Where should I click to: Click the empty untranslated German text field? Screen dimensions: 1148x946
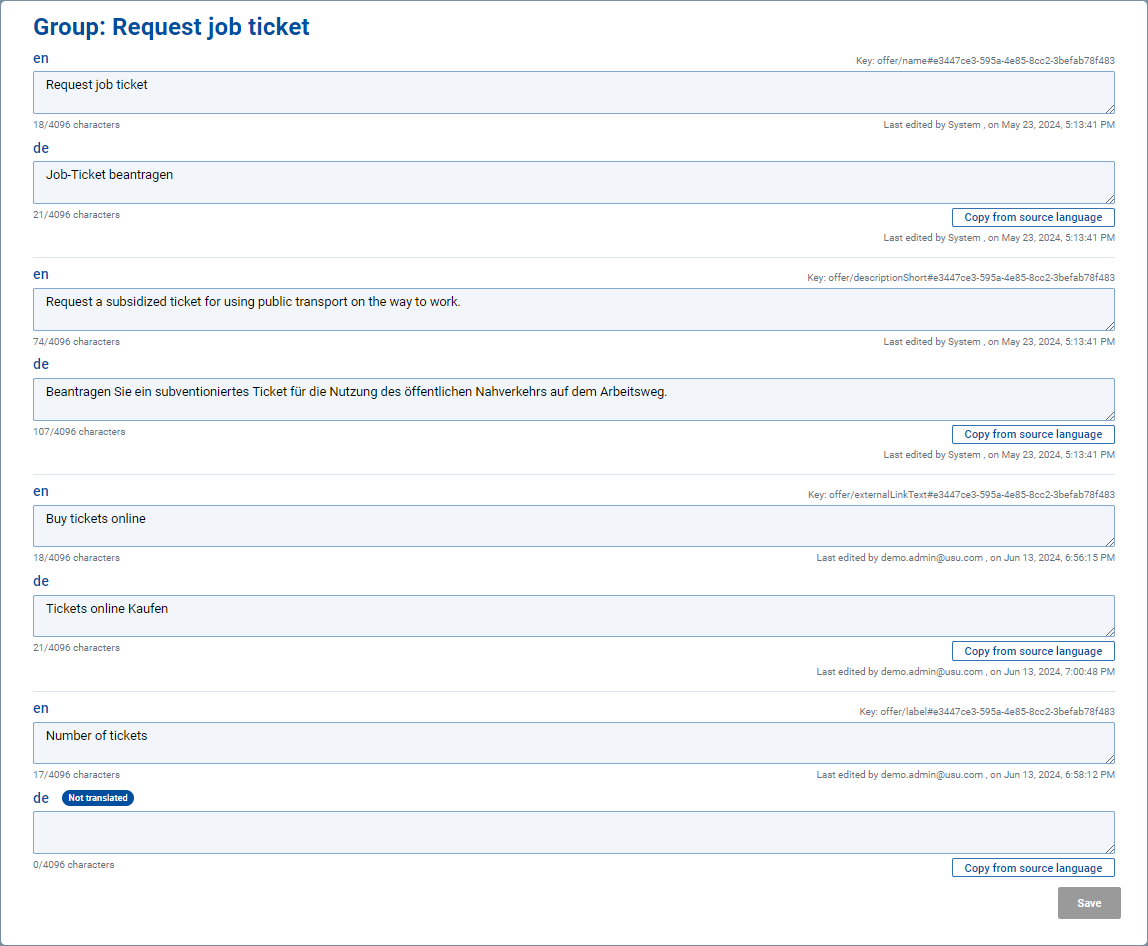click(573, 832)
